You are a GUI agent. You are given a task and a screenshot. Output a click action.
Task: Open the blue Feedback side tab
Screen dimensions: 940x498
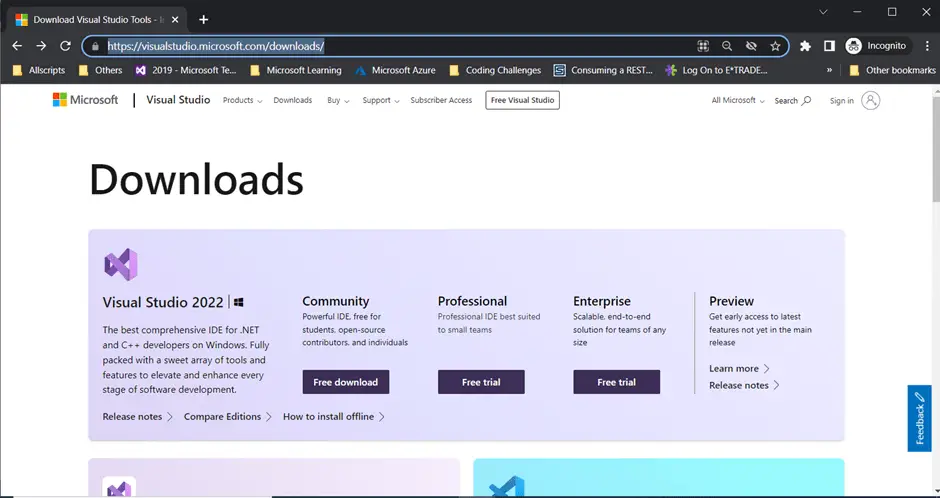pyautogui.click(x=919, y=418)
